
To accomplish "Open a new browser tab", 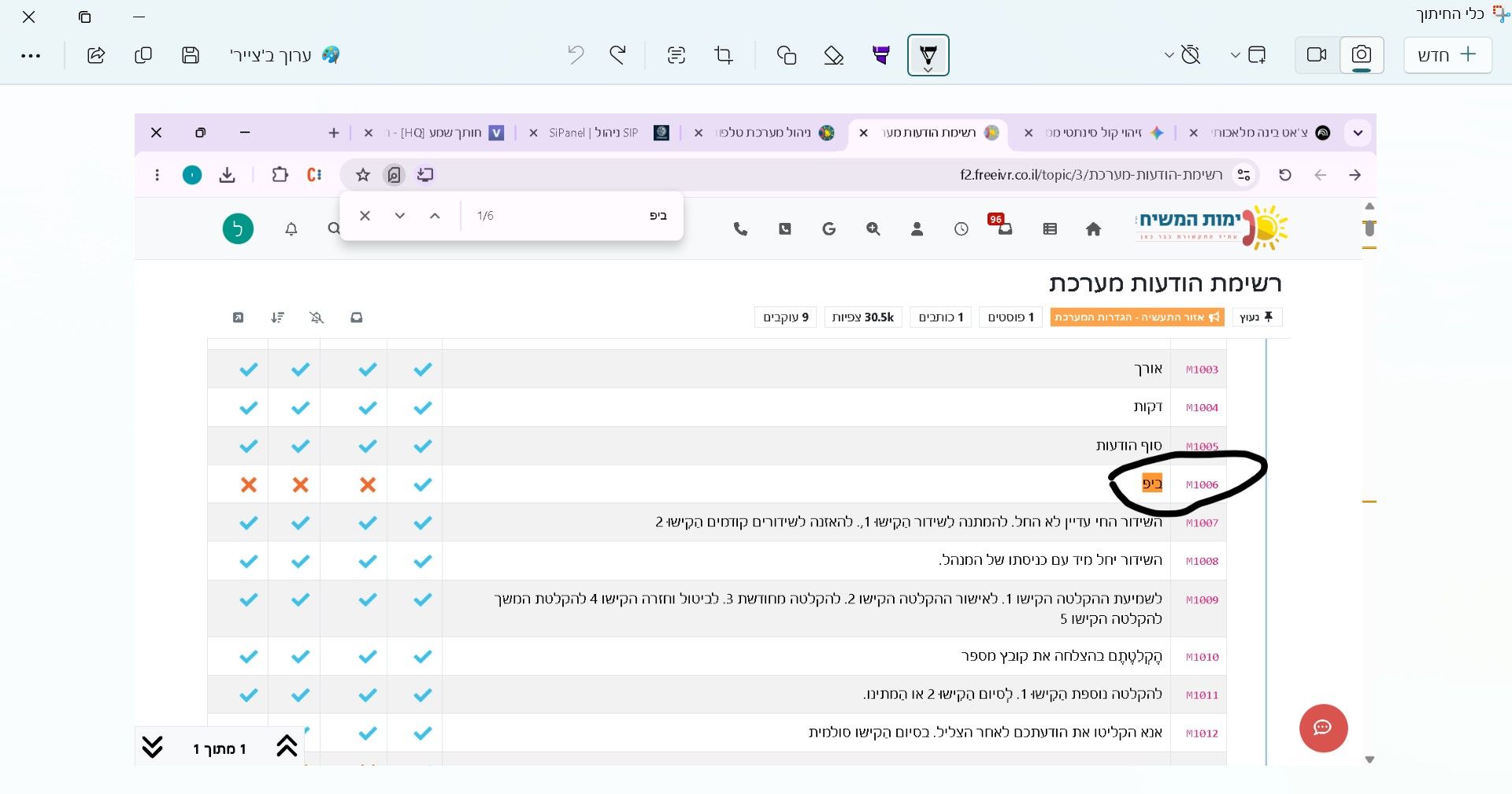I will [334, 133].
